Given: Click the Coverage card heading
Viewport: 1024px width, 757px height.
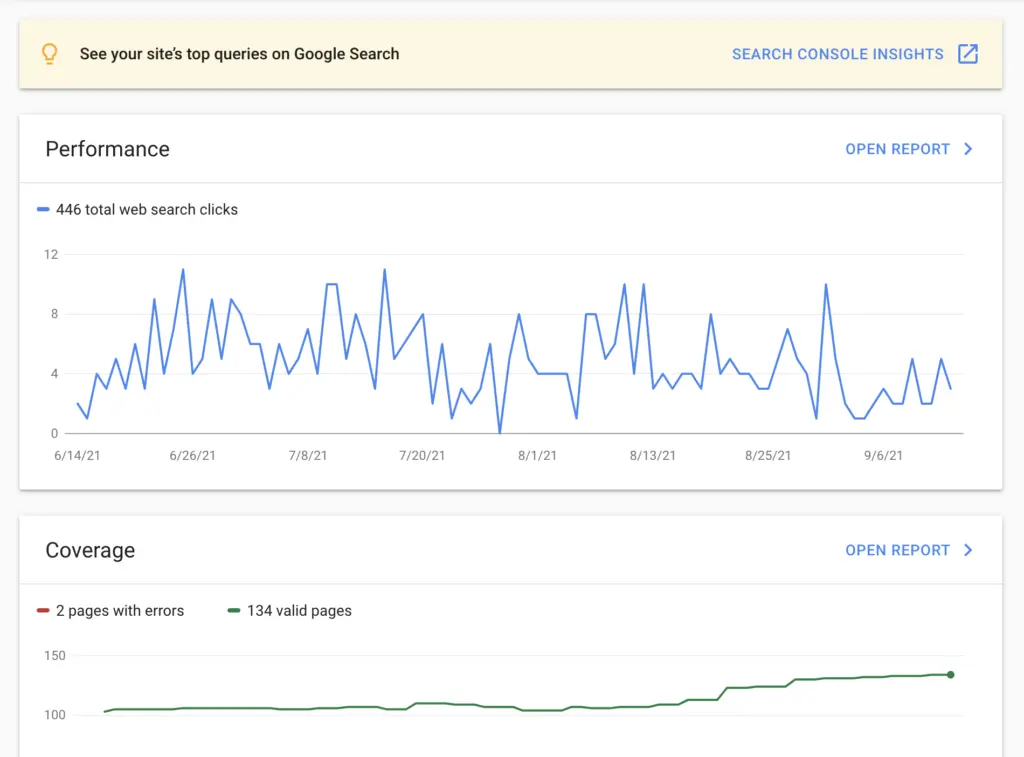Looking at the screenshot, I should (90, 550).
